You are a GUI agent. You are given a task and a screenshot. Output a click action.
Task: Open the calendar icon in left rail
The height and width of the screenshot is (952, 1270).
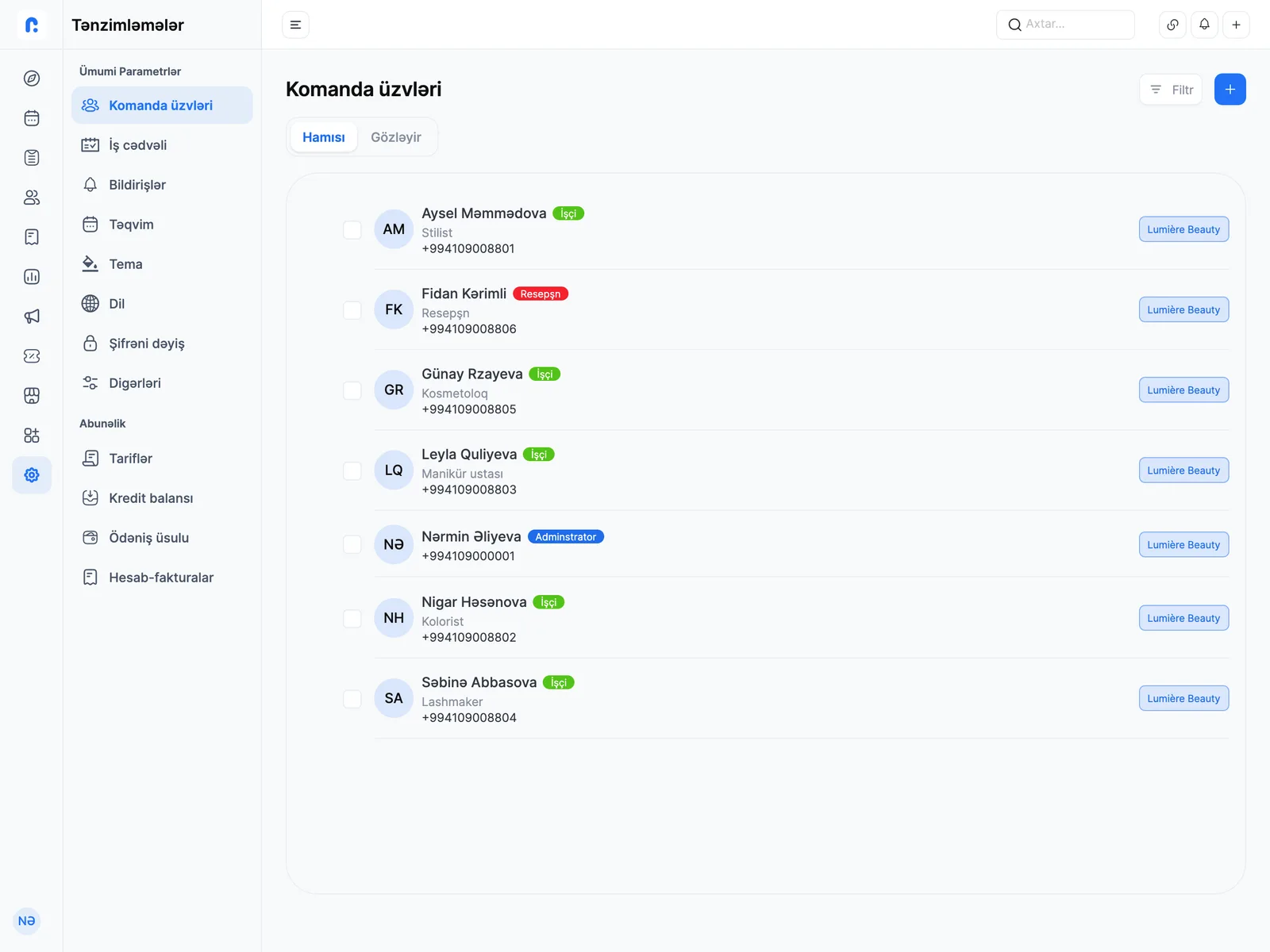(32, 118)
